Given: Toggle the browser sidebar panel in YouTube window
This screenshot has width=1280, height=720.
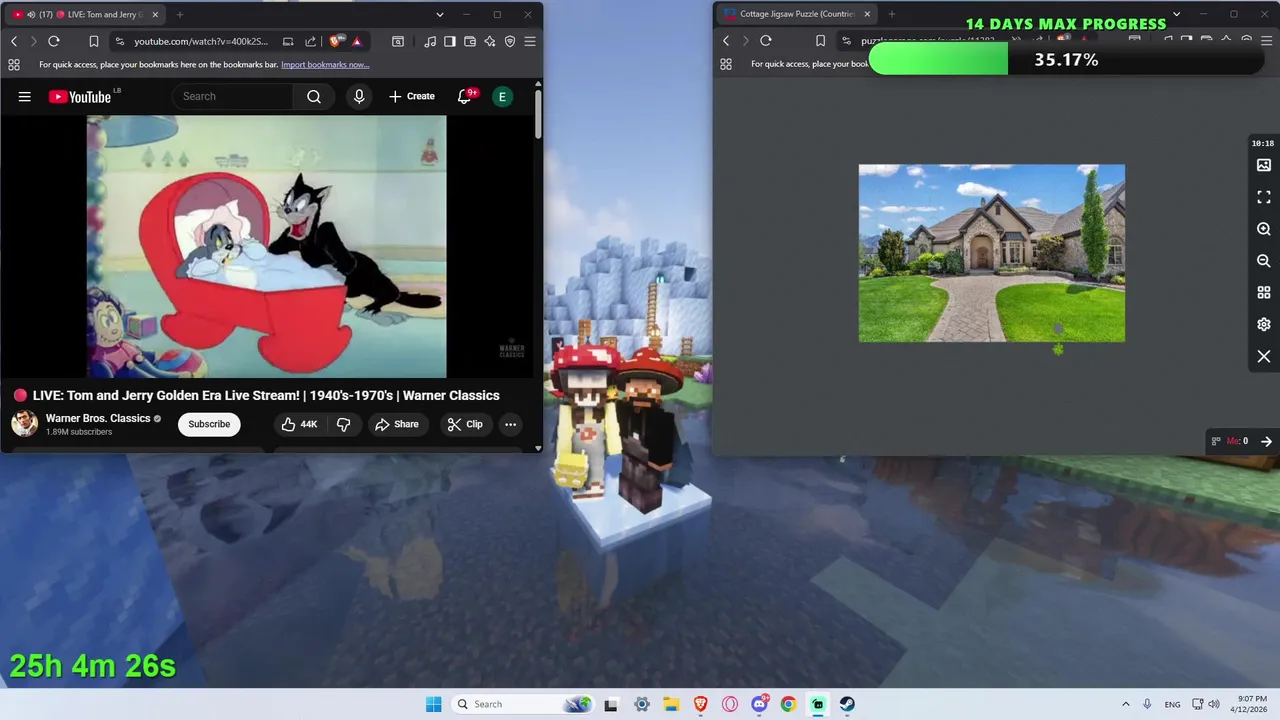Looking at the screenshot, I should (450, 41).
